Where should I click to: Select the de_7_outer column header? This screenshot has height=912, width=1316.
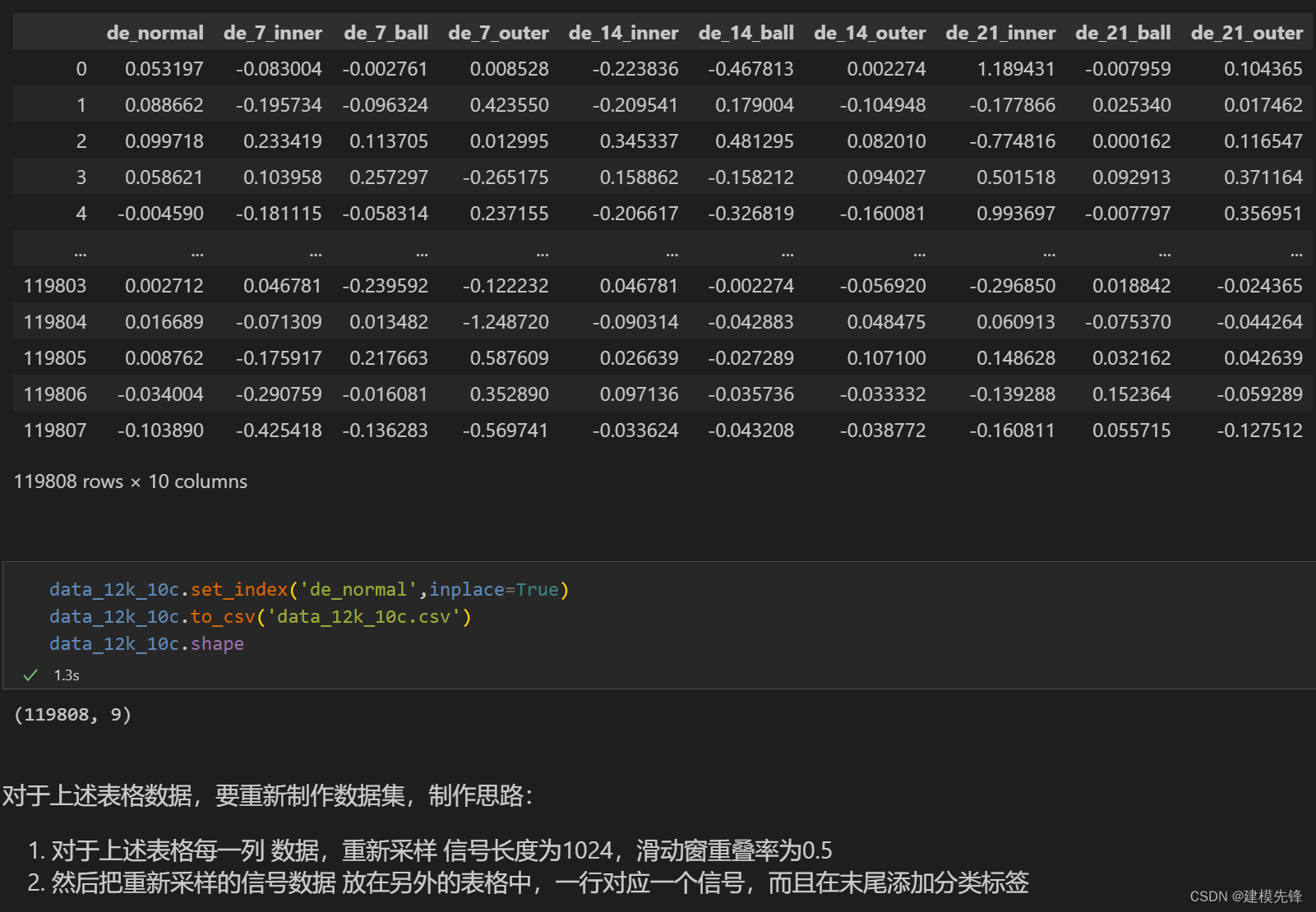pyautogui.click(x=497, y=32)
